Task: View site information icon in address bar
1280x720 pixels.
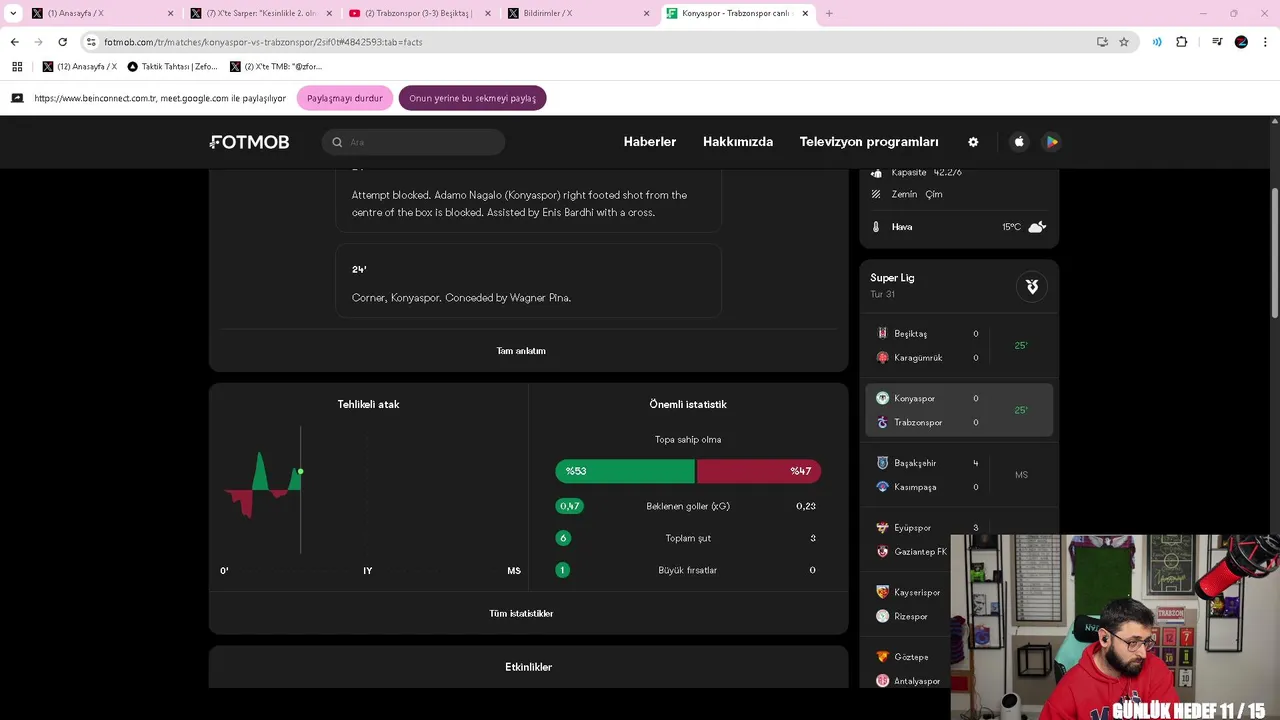Action: tap(91, 42)
